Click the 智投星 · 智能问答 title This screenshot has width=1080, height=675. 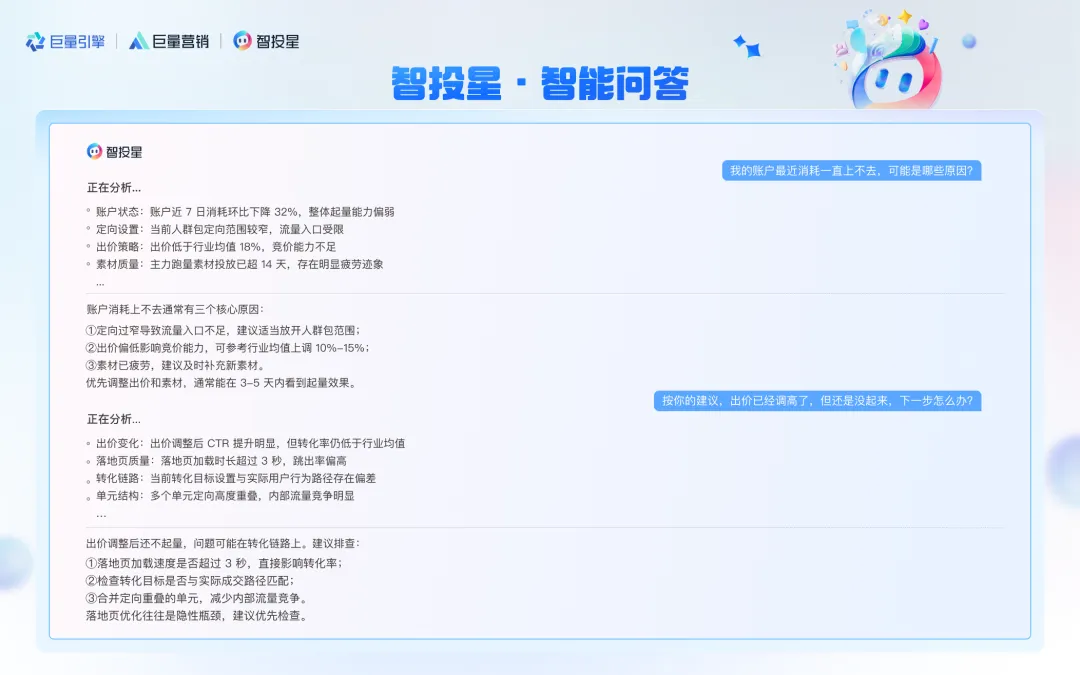pos(540,83)
